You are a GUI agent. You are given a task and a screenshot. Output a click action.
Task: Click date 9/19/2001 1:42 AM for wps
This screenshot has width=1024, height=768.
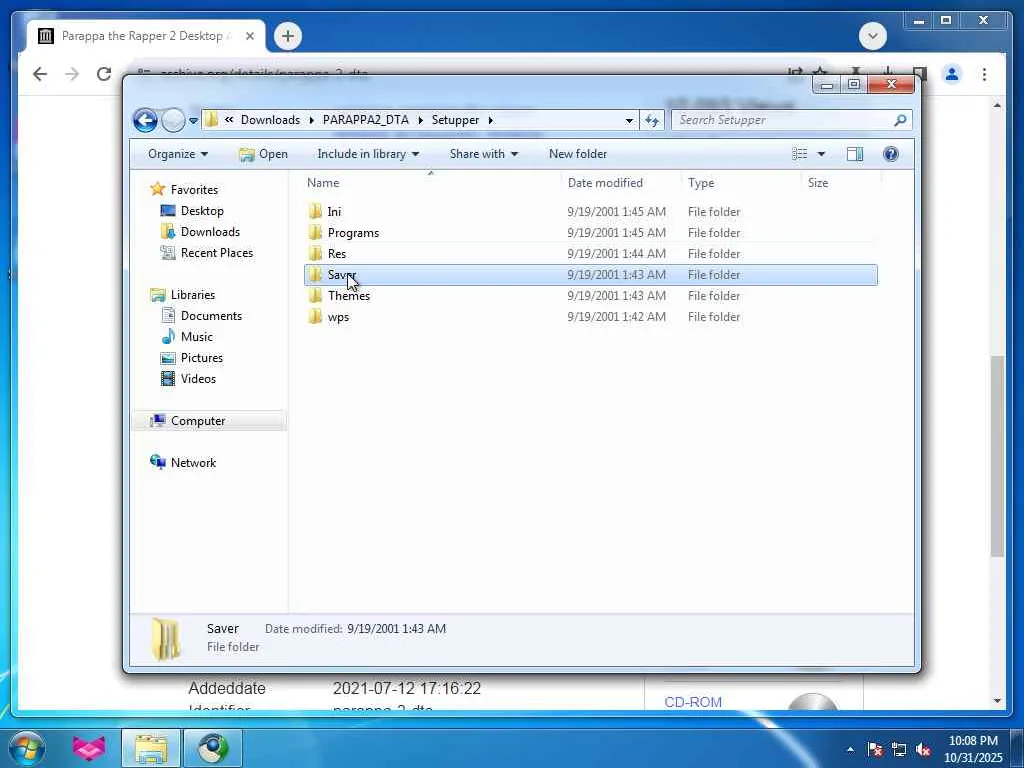point(616,317)
